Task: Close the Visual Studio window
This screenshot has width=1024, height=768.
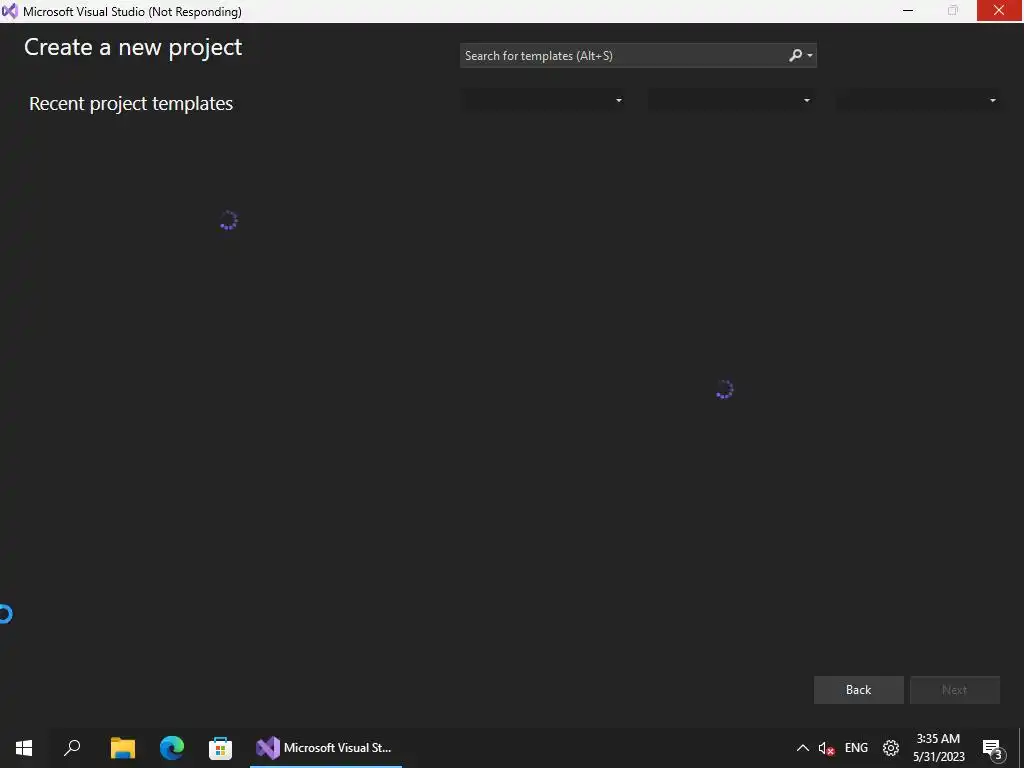Action: click(999, 10)
